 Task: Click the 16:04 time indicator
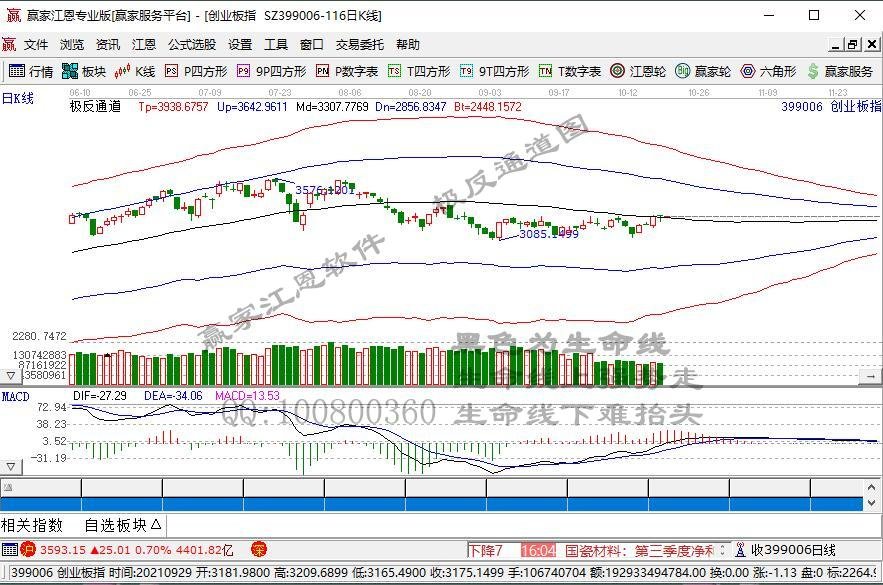point(539,550)
